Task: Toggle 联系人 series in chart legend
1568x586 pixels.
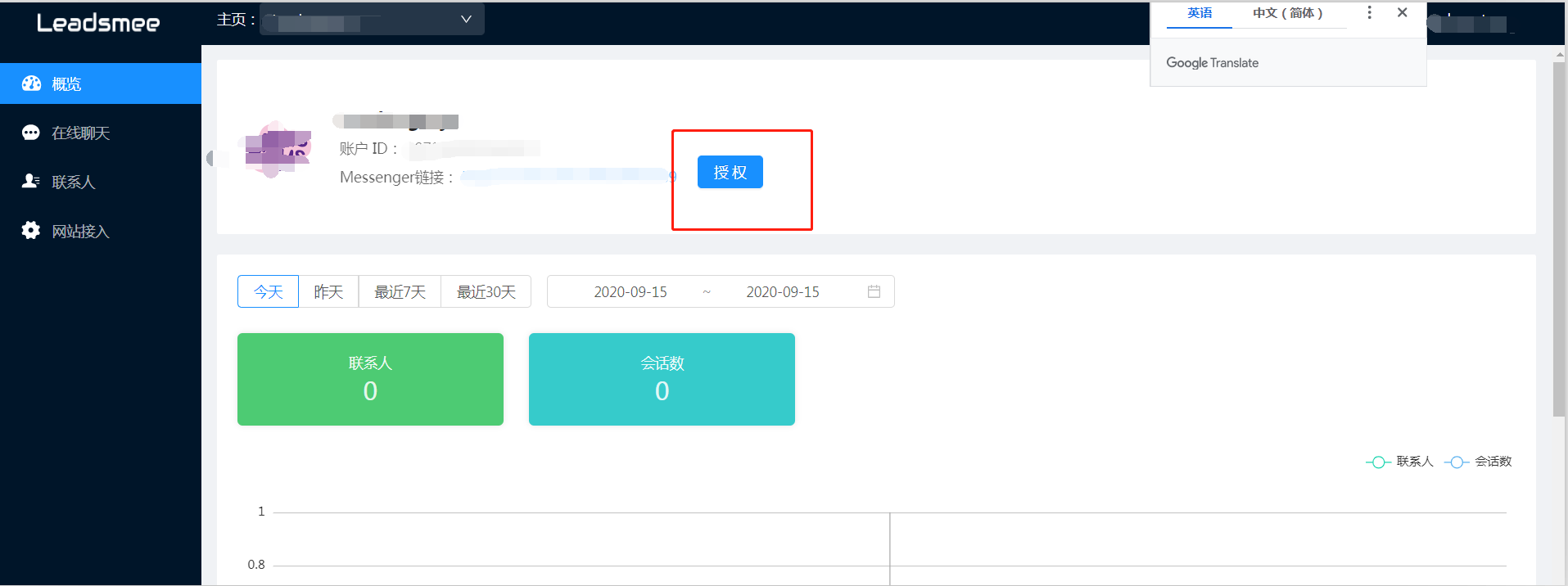Action: click(x=1400, y=462)
